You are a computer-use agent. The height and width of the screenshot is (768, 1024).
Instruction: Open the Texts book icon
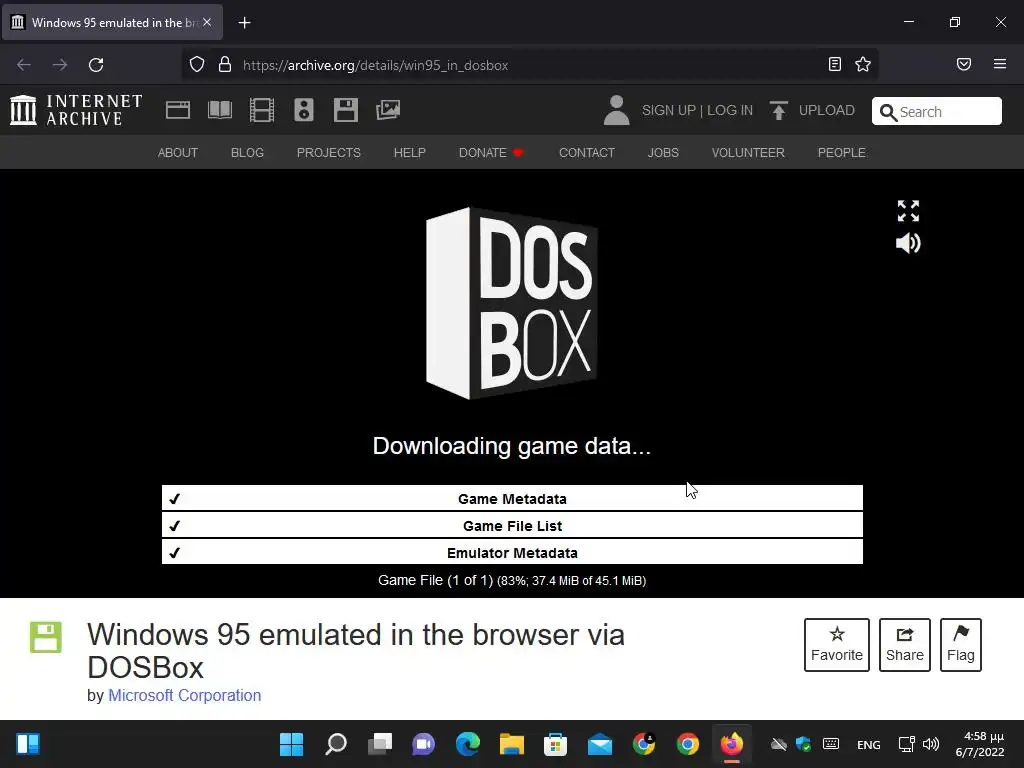[x=219, y=110]
